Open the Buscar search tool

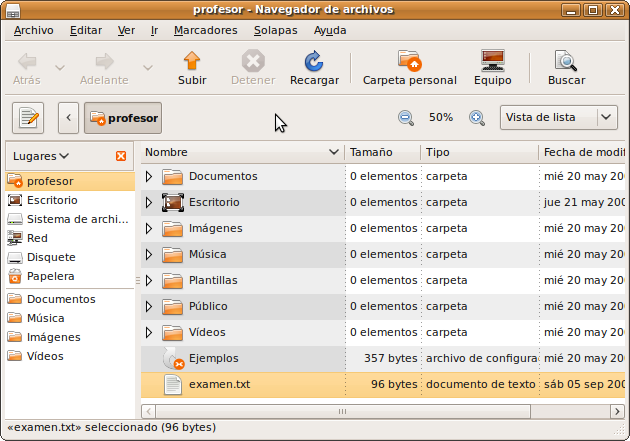[x=566, y=61]
